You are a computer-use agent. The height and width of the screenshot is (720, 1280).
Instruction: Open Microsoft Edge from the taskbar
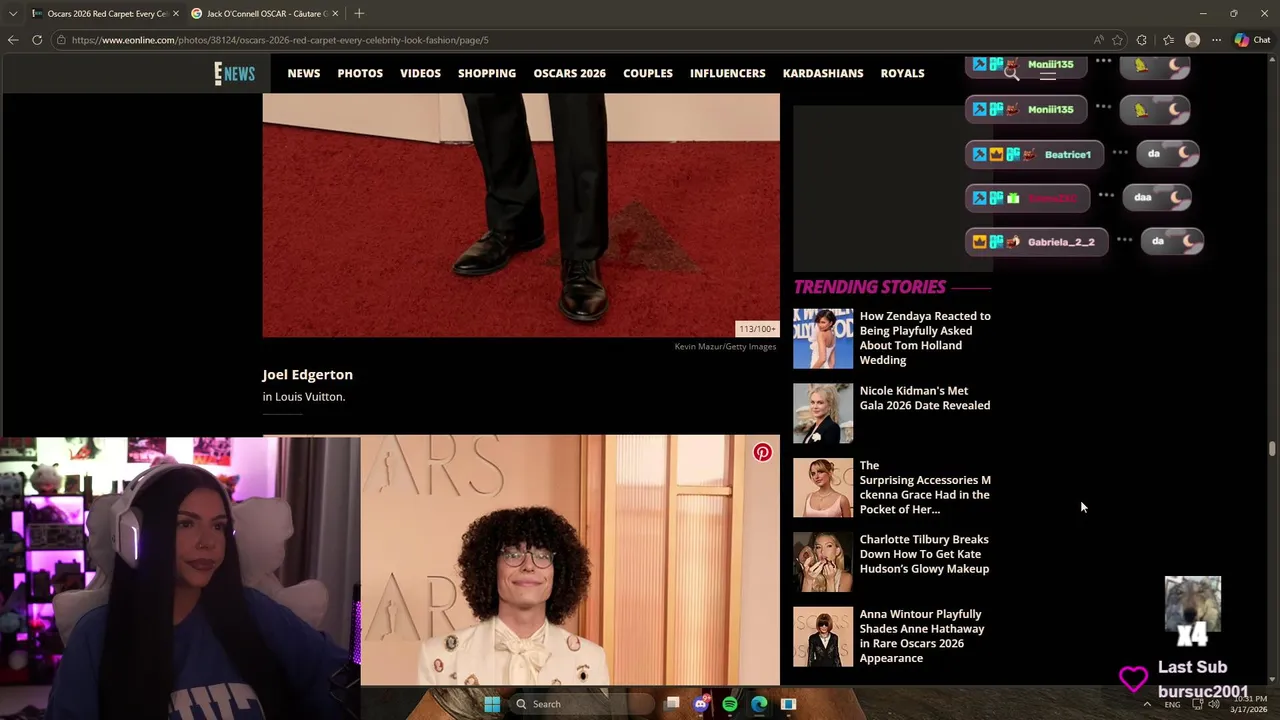(x=759, y=704)
